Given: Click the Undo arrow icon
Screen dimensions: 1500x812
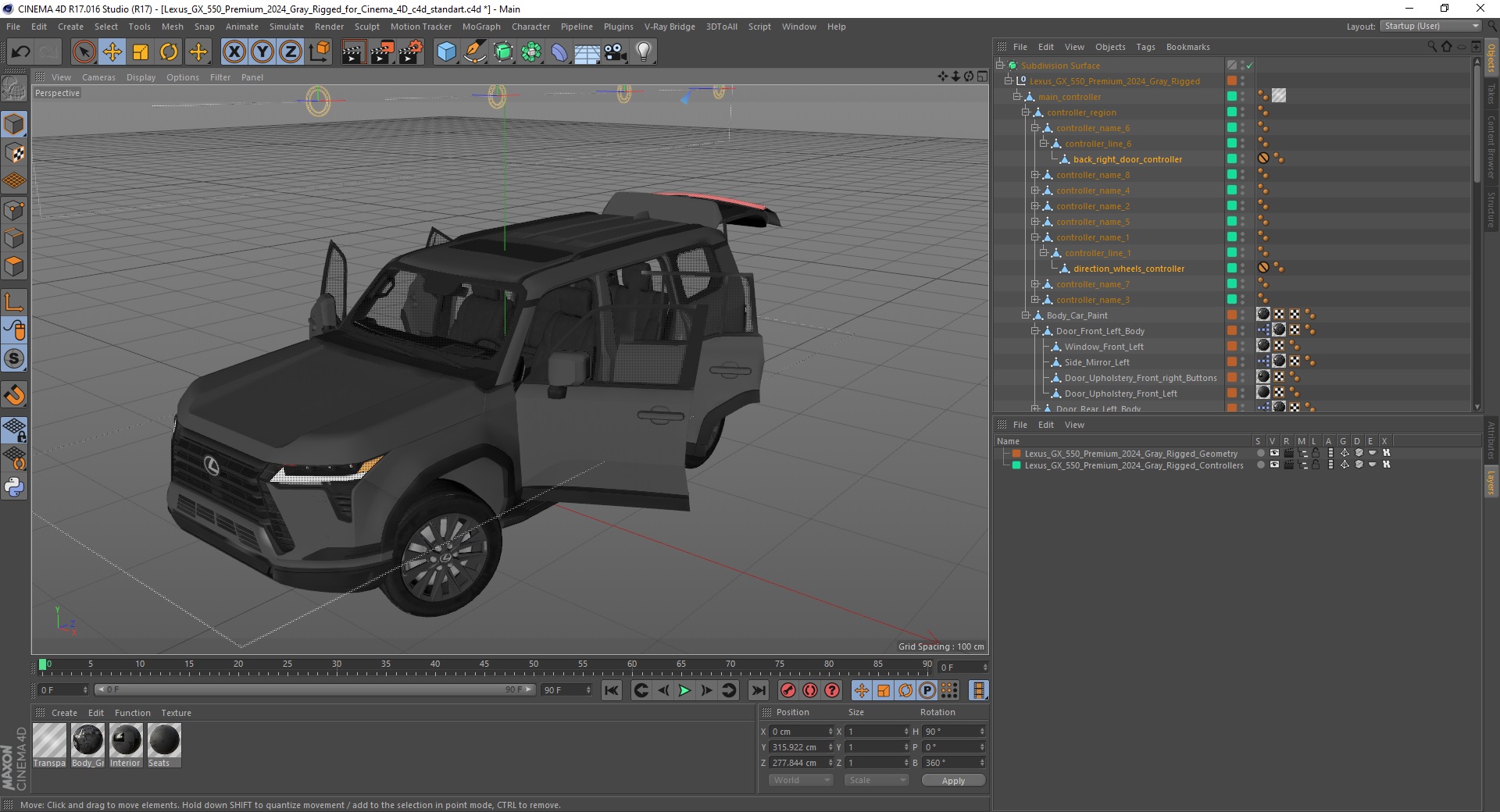Looking at the screenshot, I should click(21, 52).
